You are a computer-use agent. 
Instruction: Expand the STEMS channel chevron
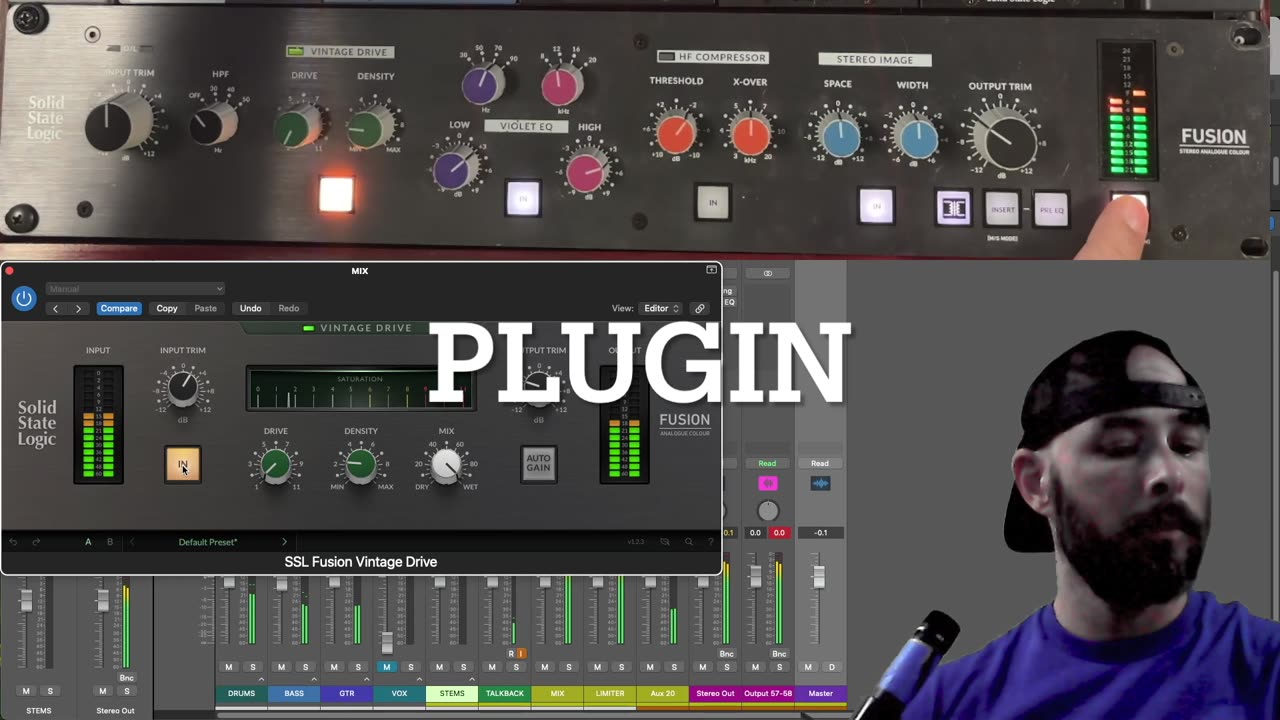tap(472, 679)
